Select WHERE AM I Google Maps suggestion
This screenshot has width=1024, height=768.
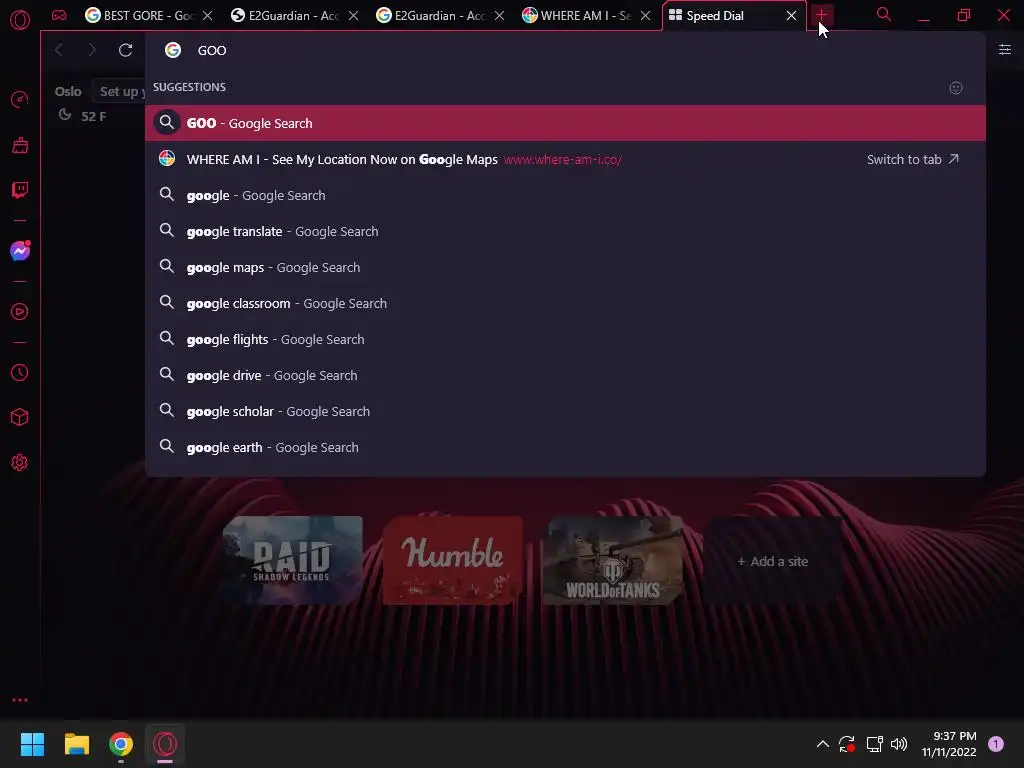[x=565, y=159]
